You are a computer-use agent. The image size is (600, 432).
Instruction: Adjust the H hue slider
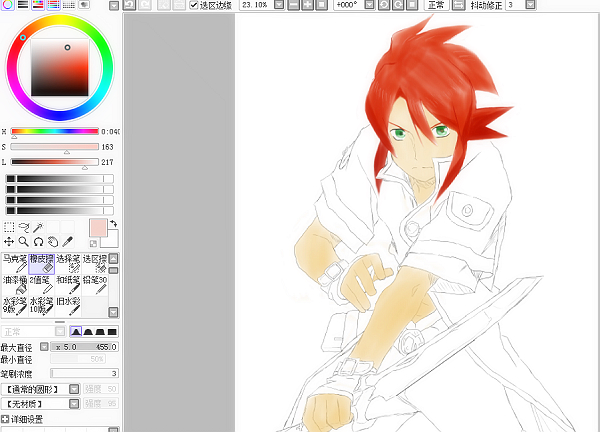[55, 131]
